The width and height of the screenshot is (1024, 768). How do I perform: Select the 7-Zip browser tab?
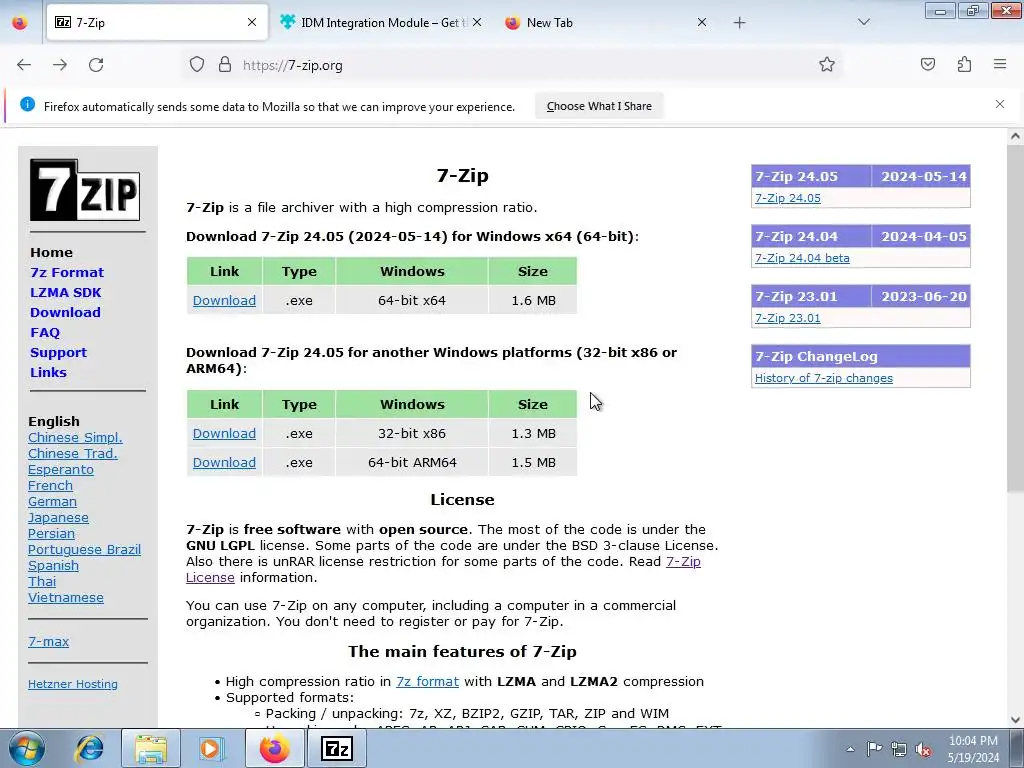(157, 23)
